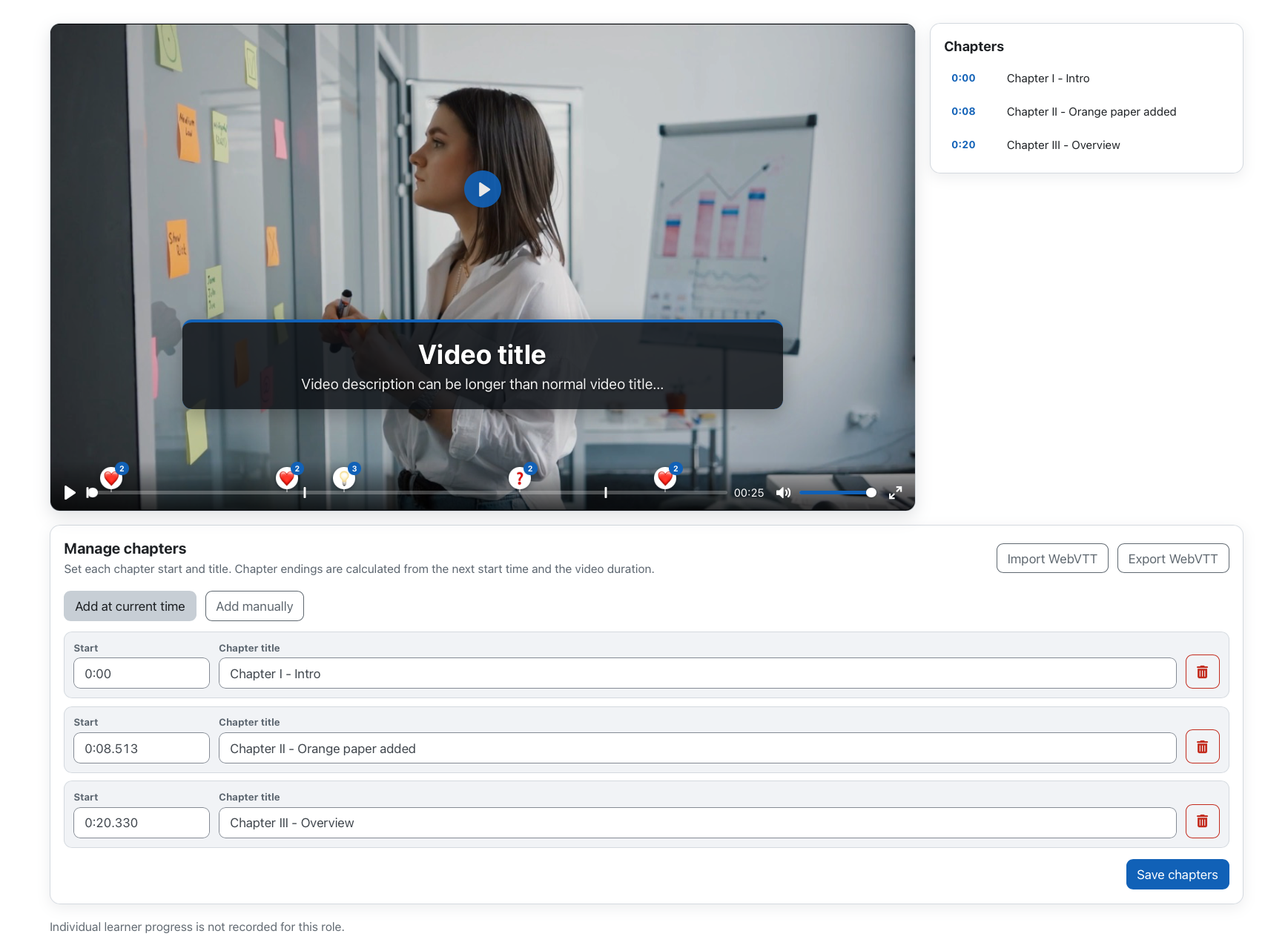The width and height of the screenshot is (1288, 951).
Task: Open fullscreen mode with the expand icon
Action: tap(895, 492)
